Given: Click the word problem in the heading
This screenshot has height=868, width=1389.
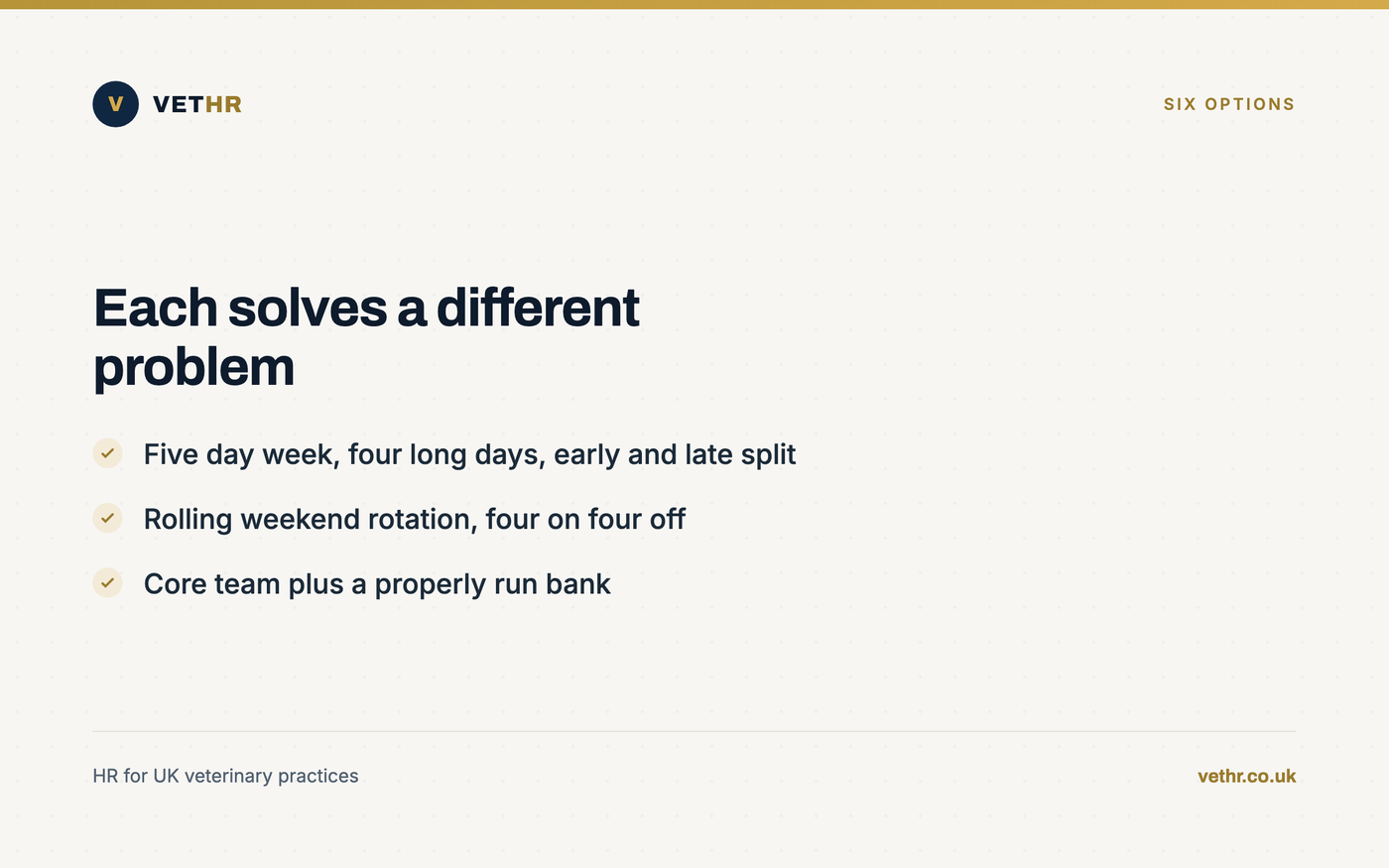Looking at the screenshot, I should coord(193,369).
